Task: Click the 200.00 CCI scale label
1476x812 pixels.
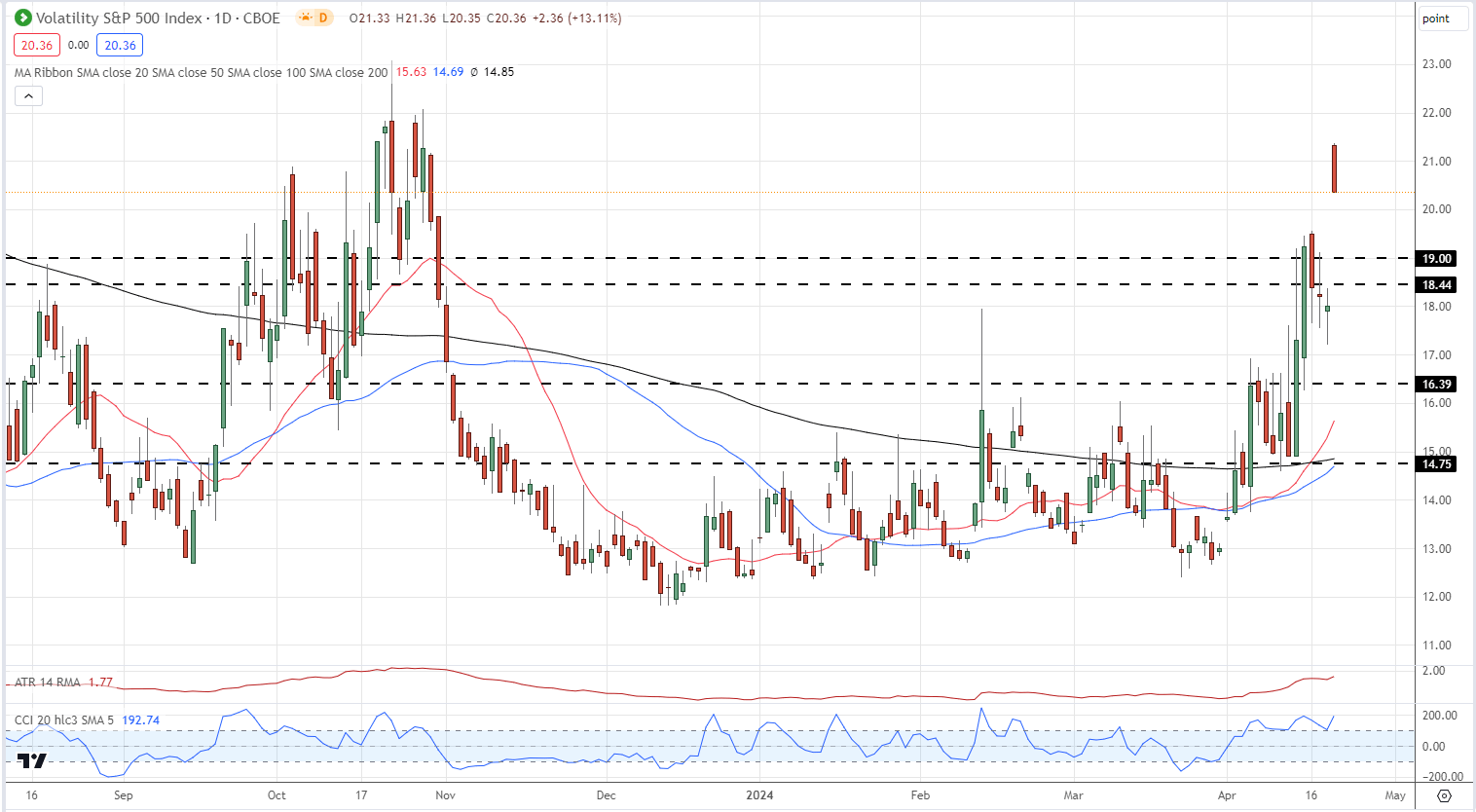Action: 1440,716
